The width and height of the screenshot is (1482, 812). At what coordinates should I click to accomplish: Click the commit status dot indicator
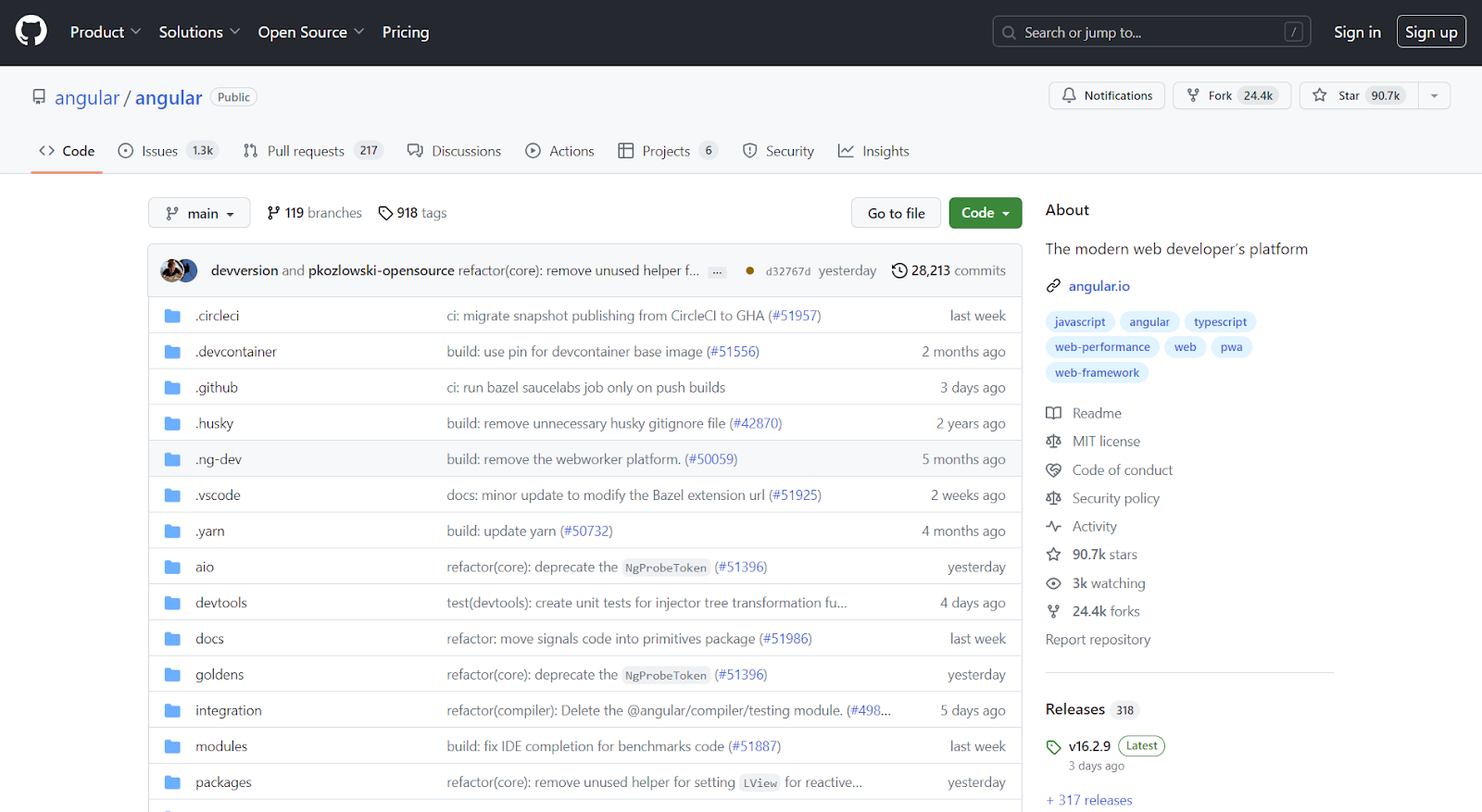tap(749, 270)
